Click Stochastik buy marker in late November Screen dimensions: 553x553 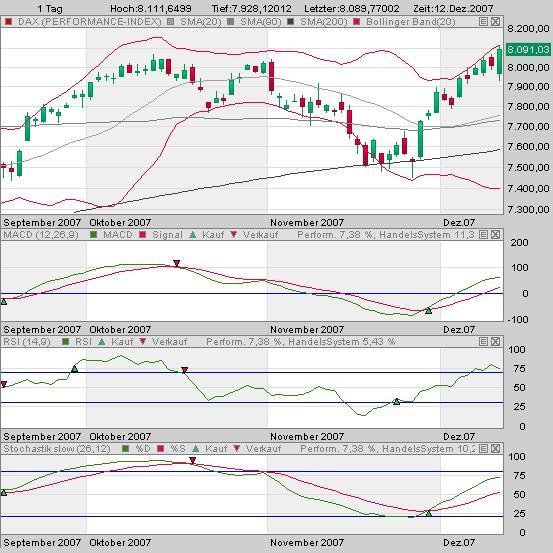tap(429, 514)
